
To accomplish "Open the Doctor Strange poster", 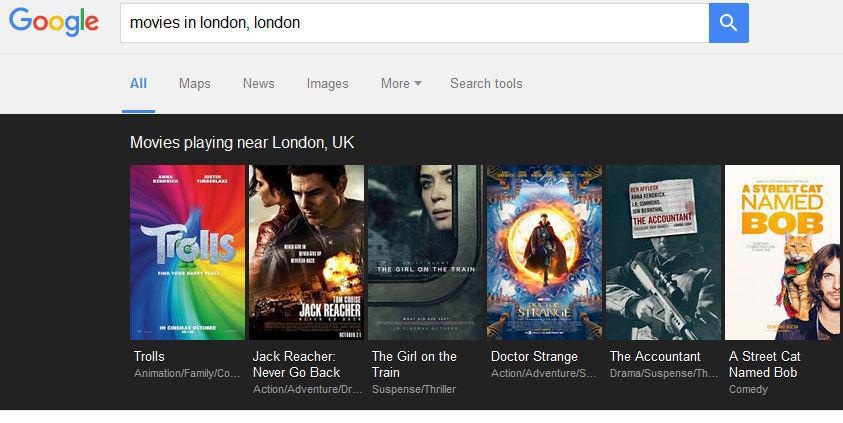I will tap(545, 252).
